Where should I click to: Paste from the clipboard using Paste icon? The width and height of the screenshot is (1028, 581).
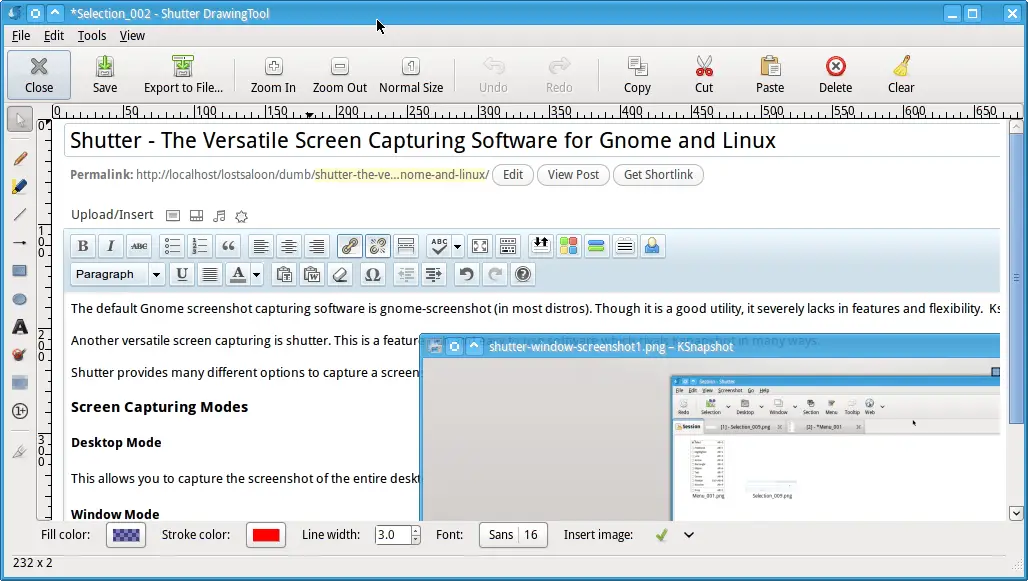coord(770,75)
